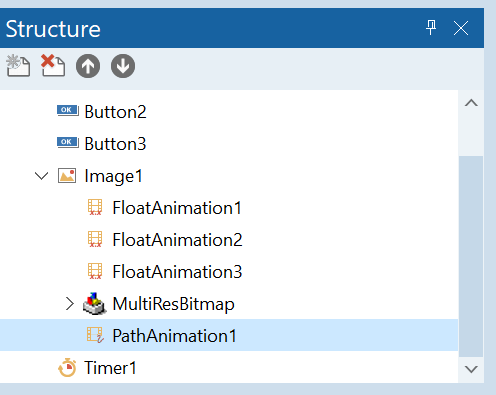Select FloatAnimation1 in the tree
Screen dimensions: 496x395
tap(177, 208)
